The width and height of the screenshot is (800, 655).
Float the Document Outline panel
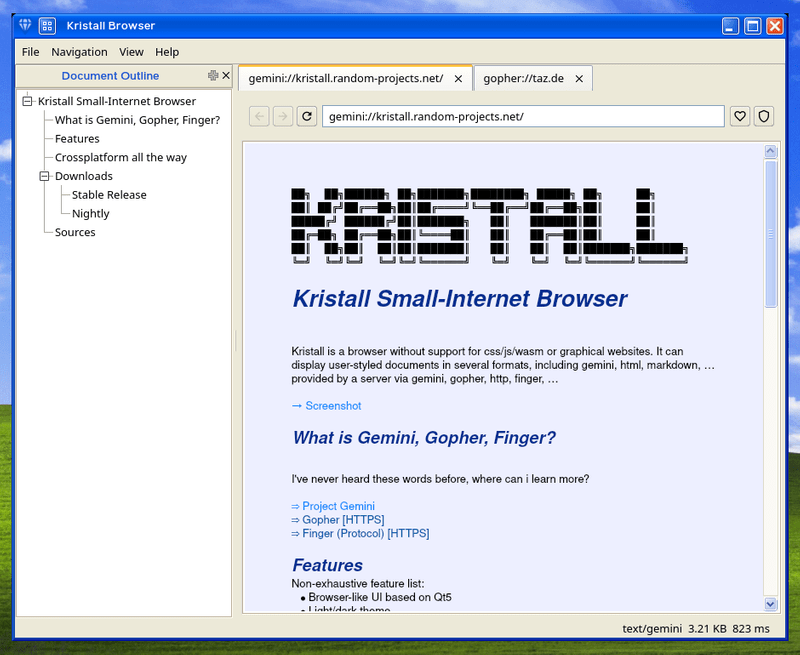click(x=213, y=75)
